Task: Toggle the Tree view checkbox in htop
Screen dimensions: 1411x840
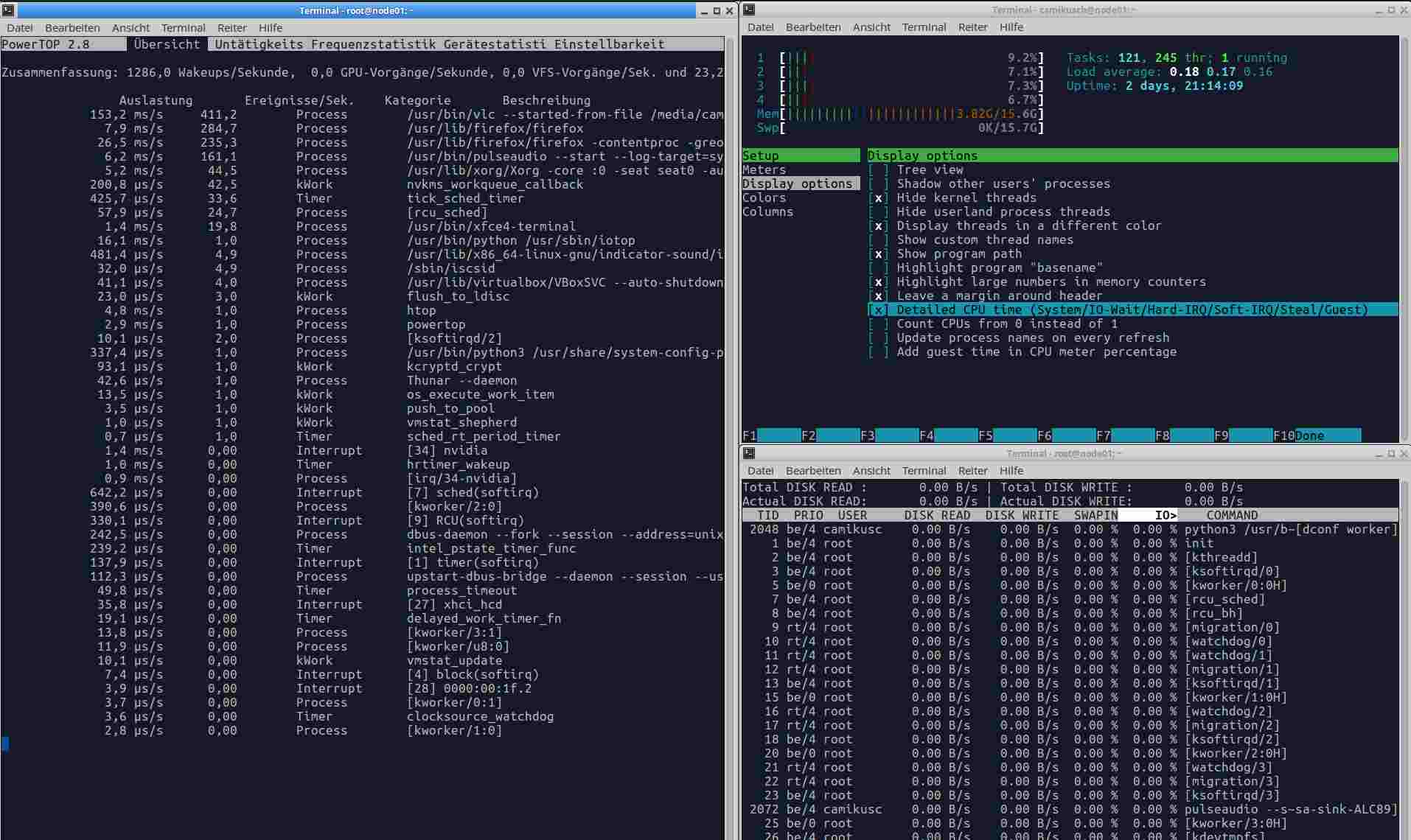Action: [878, 169]
